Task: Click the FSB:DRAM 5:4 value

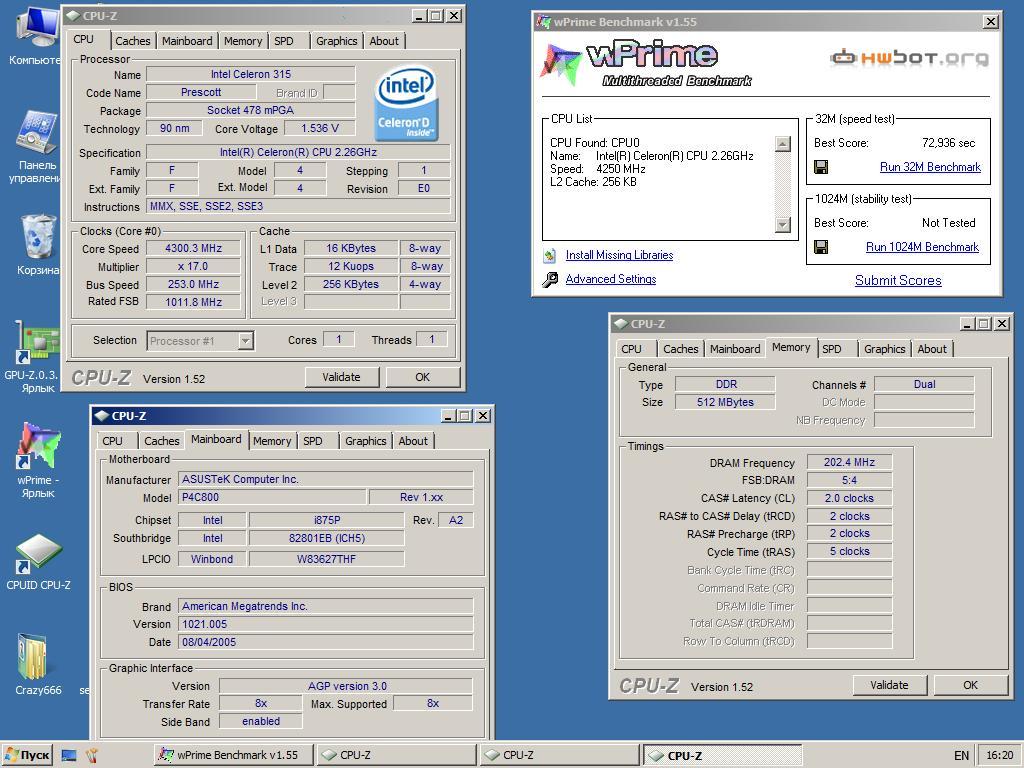Action: point(849,480)
